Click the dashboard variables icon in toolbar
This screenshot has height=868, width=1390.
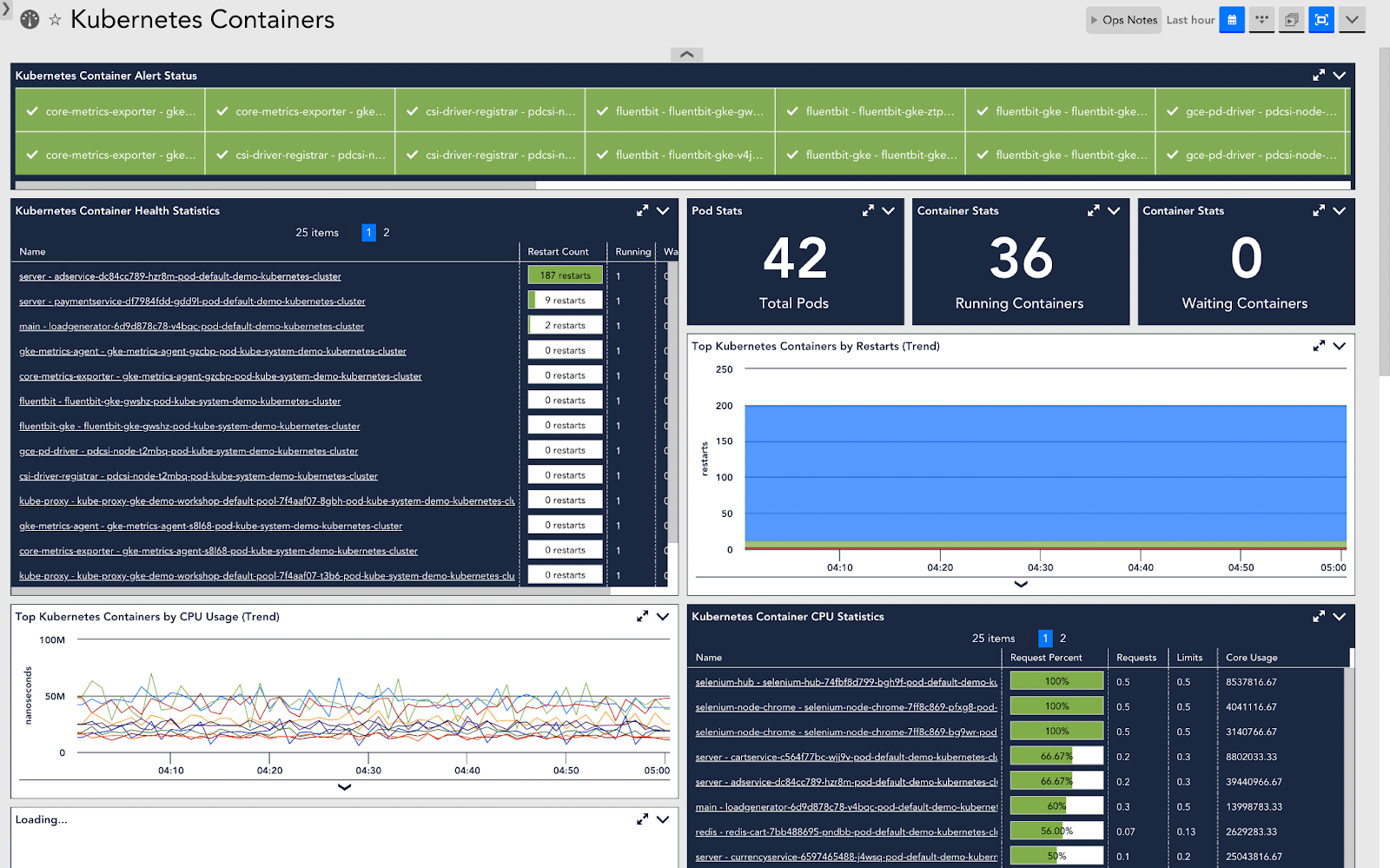(x=1261, y=19)
